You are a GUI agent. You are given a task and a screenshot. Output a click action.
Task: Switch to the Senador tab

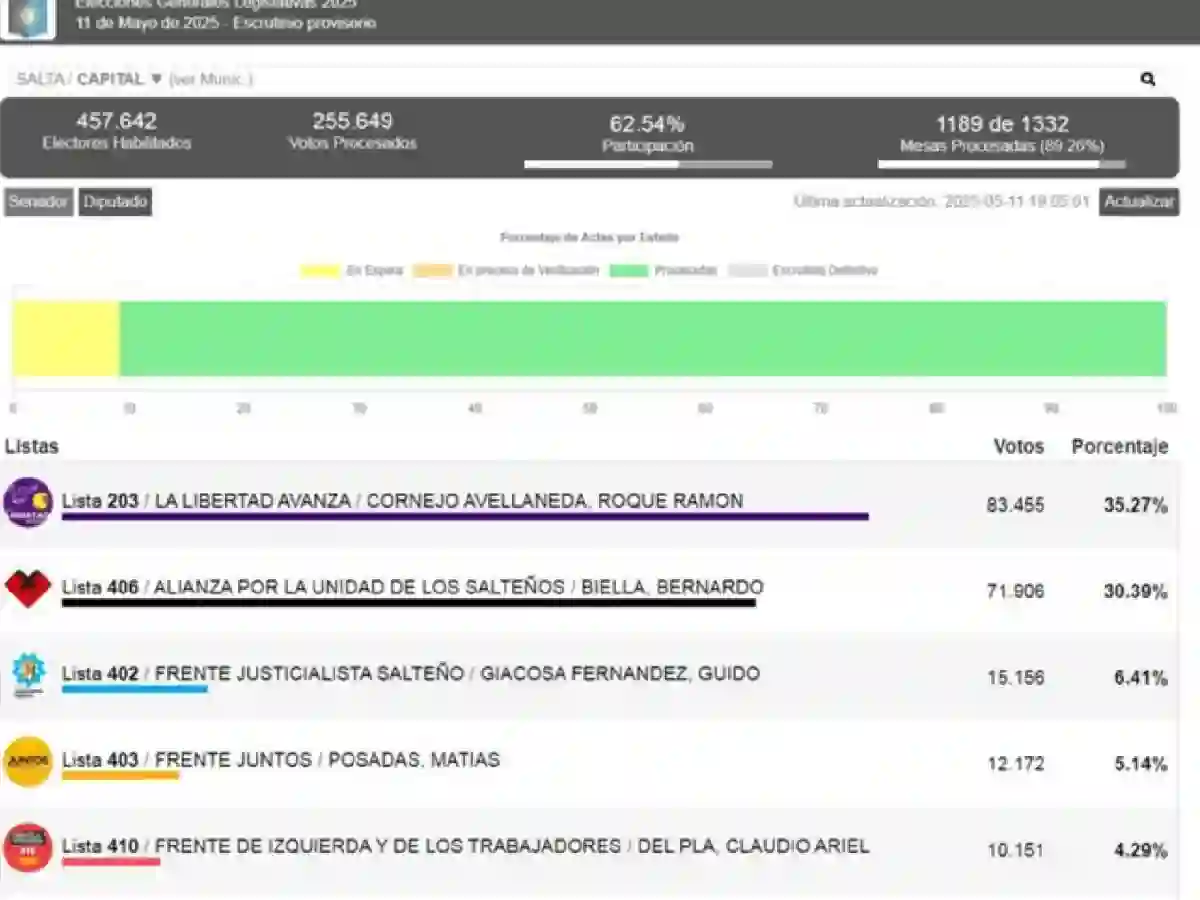[x=38, y=202]
